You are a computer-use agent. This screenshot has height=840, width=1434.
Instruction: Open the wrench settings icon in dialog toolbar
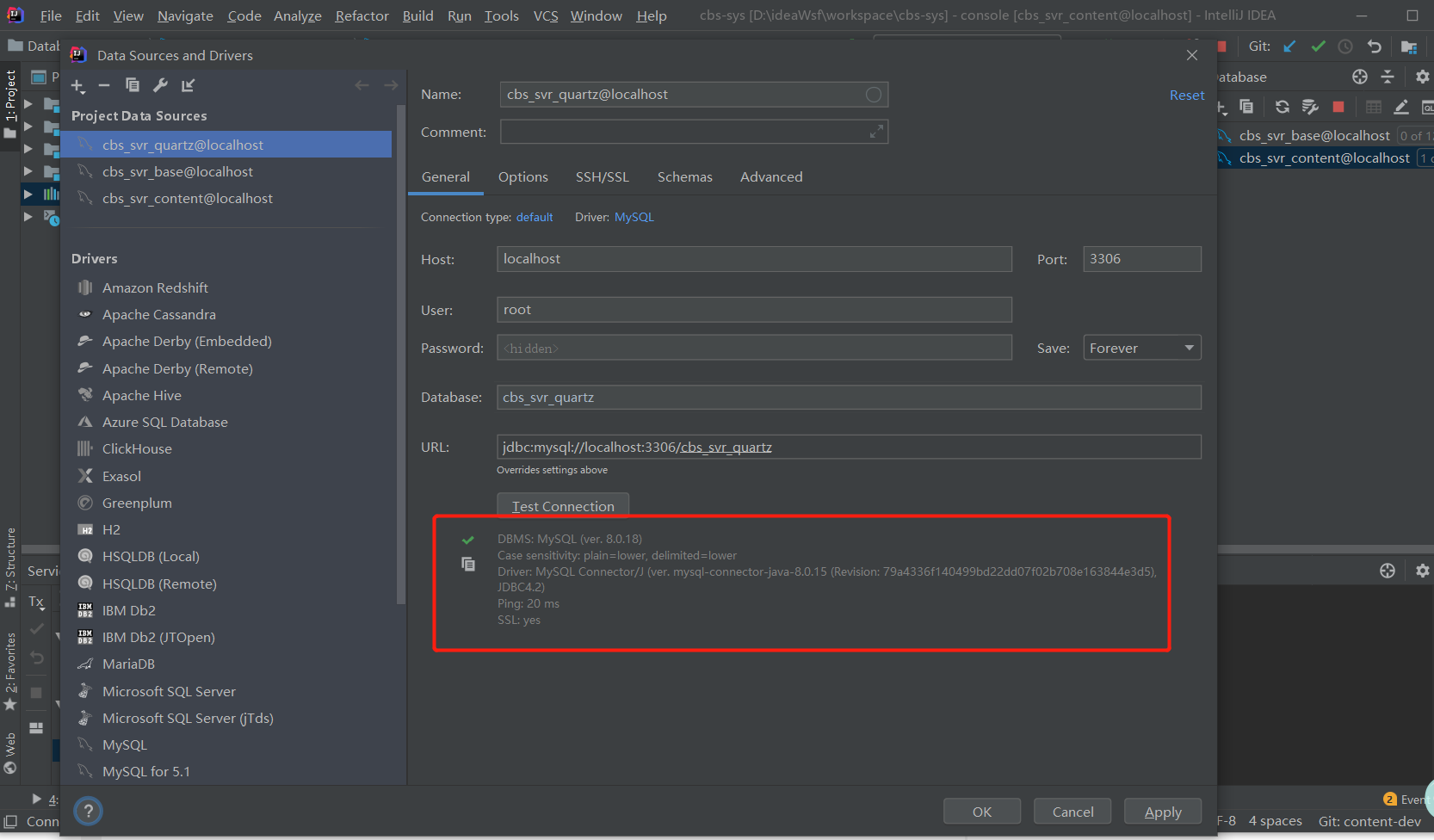click(160, 84)
